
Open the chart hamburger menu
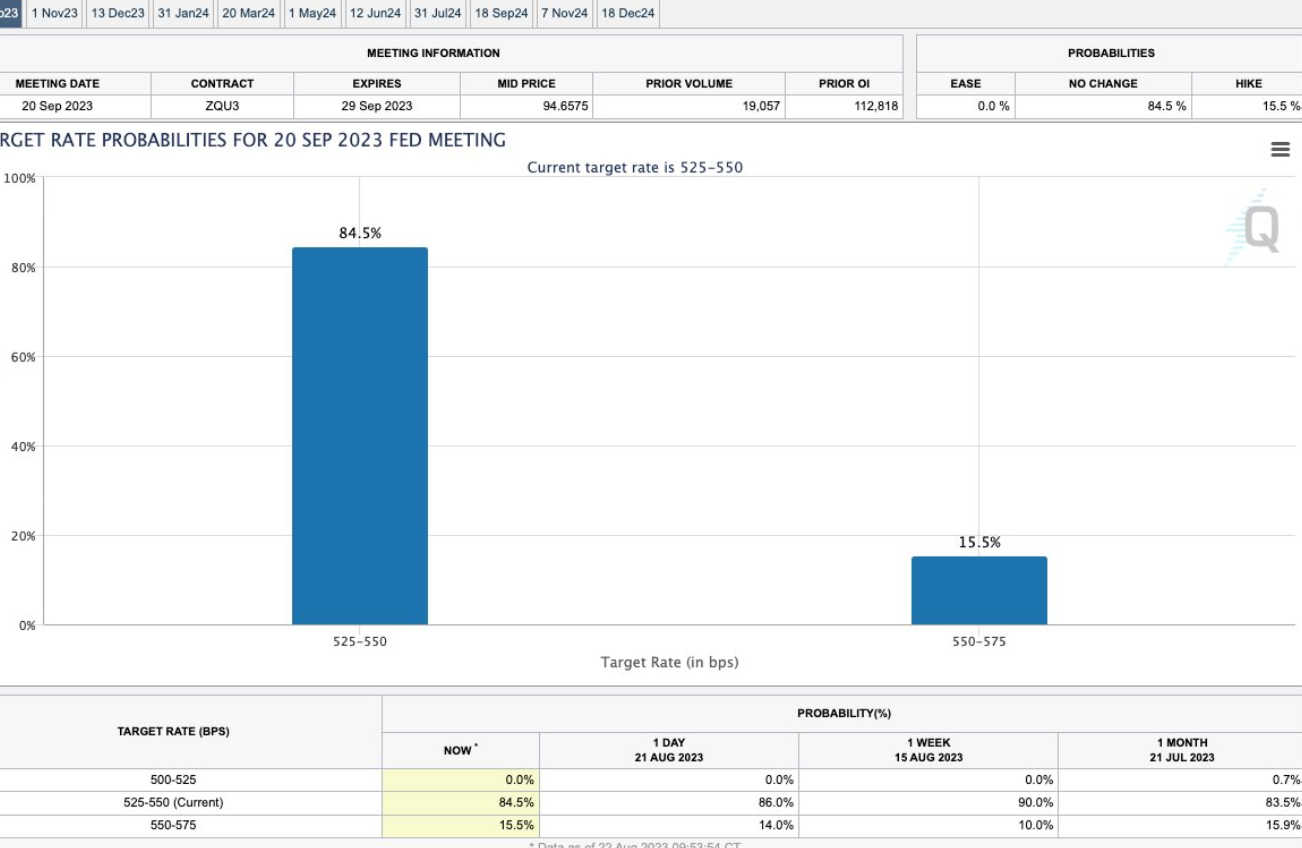1279,149
